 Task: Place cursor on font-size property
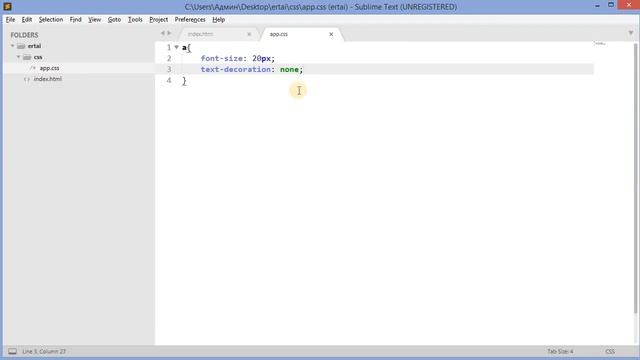click(x=221, y=58)
